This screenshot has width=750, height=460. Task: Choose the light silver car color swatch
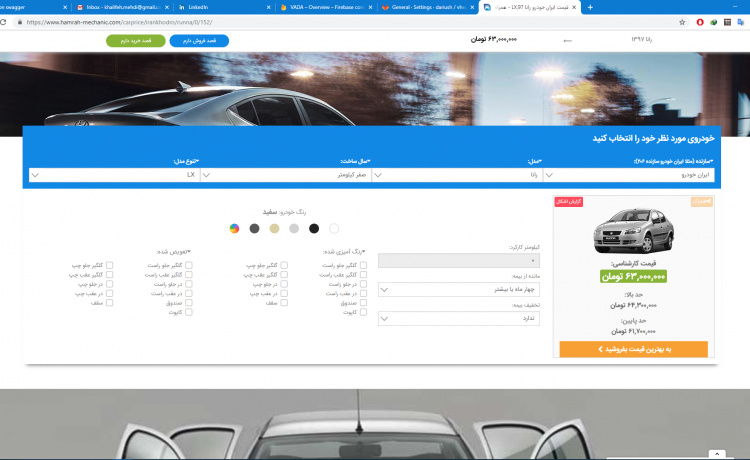[x=294, y=229]
